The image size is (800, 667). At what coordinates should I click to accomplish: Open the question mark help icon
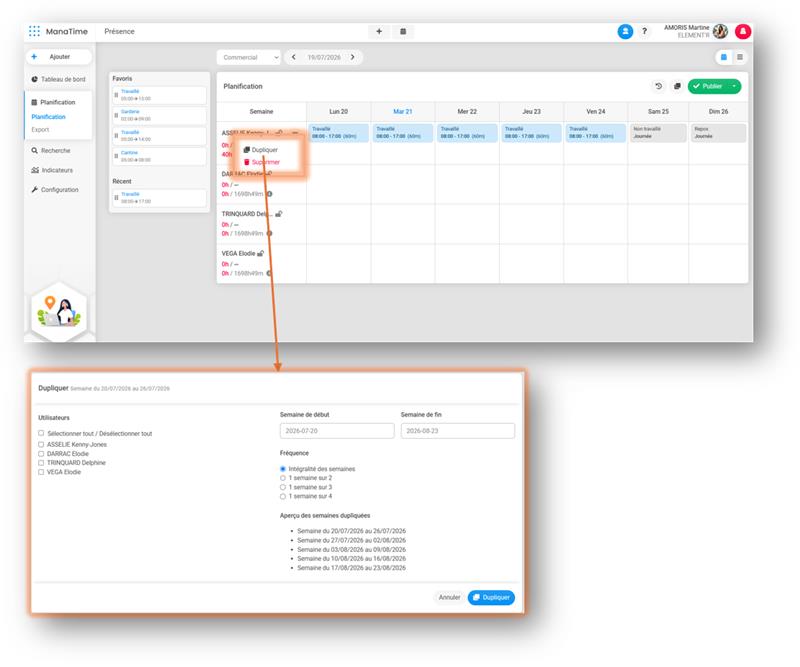tap(644, 32)
